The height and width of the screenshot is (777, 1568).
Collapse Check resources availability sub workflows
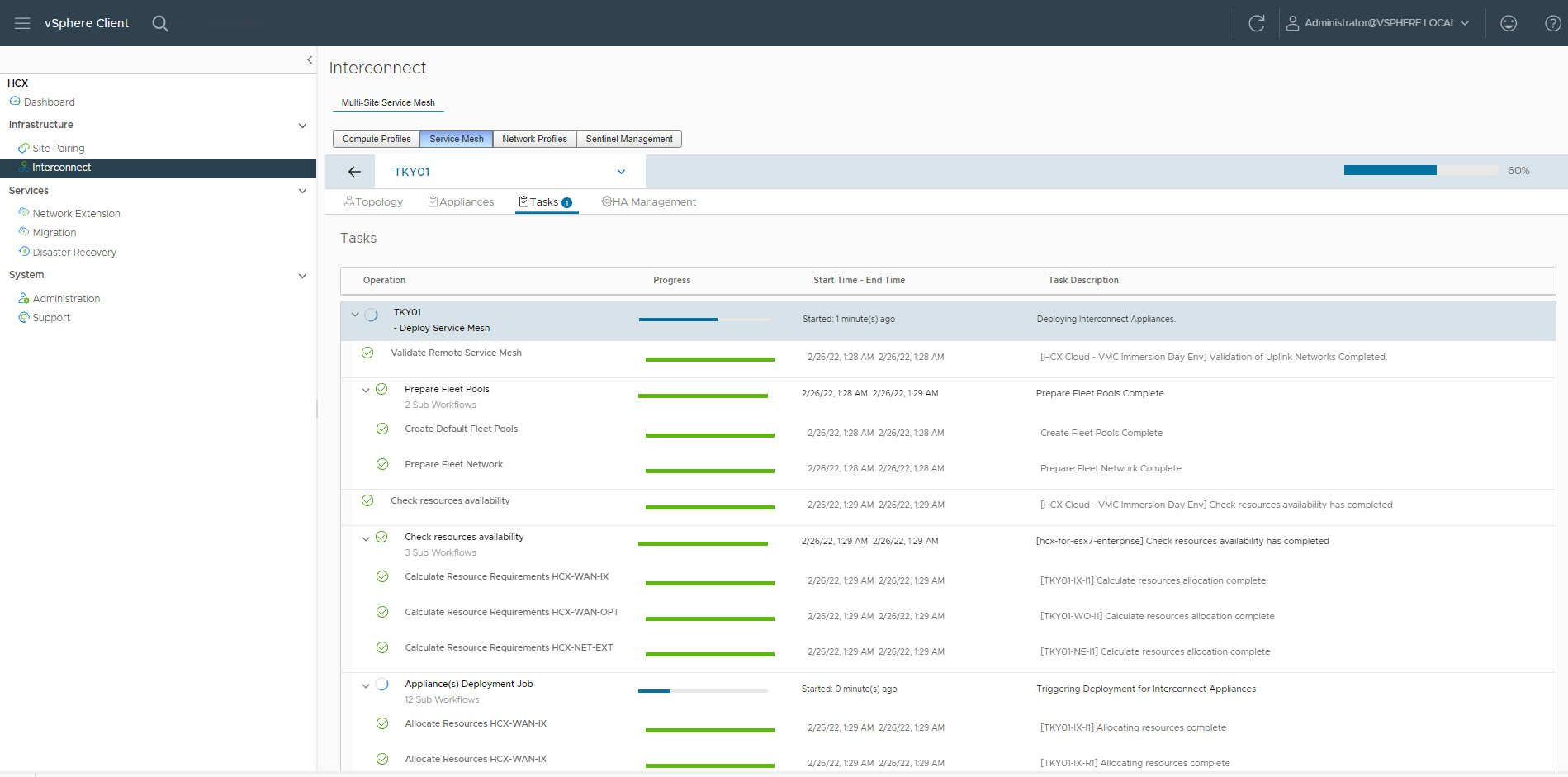coord(366,538)
